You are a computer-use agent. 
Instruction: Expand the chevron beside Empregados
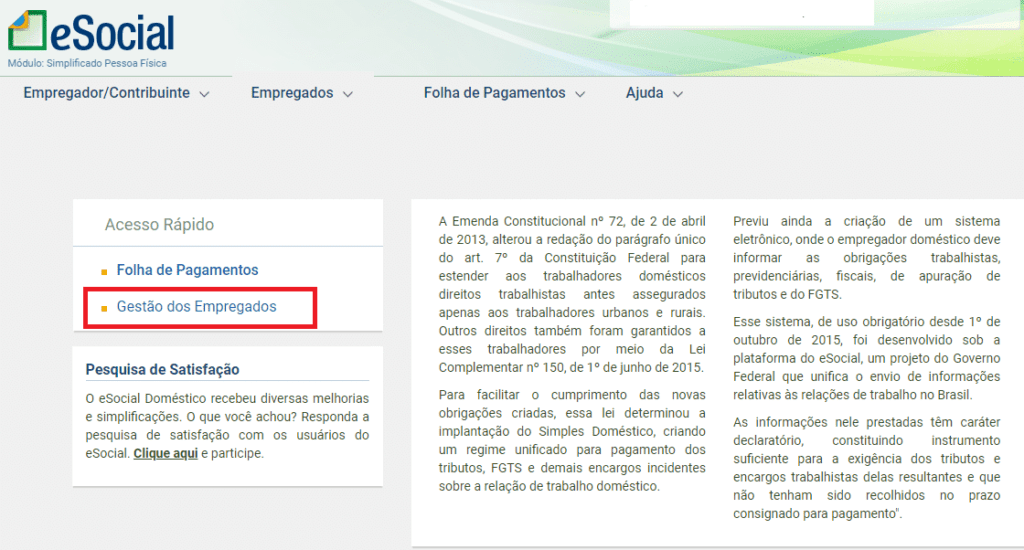click(348, 94)
